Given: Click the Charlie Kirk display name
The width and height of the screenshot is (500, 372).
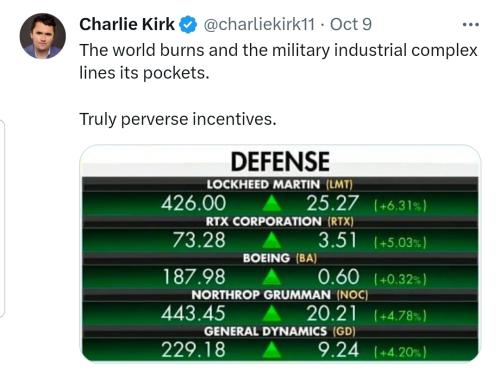Looking at the screenshot, I should pyautogui.click(x=127, y=24).
